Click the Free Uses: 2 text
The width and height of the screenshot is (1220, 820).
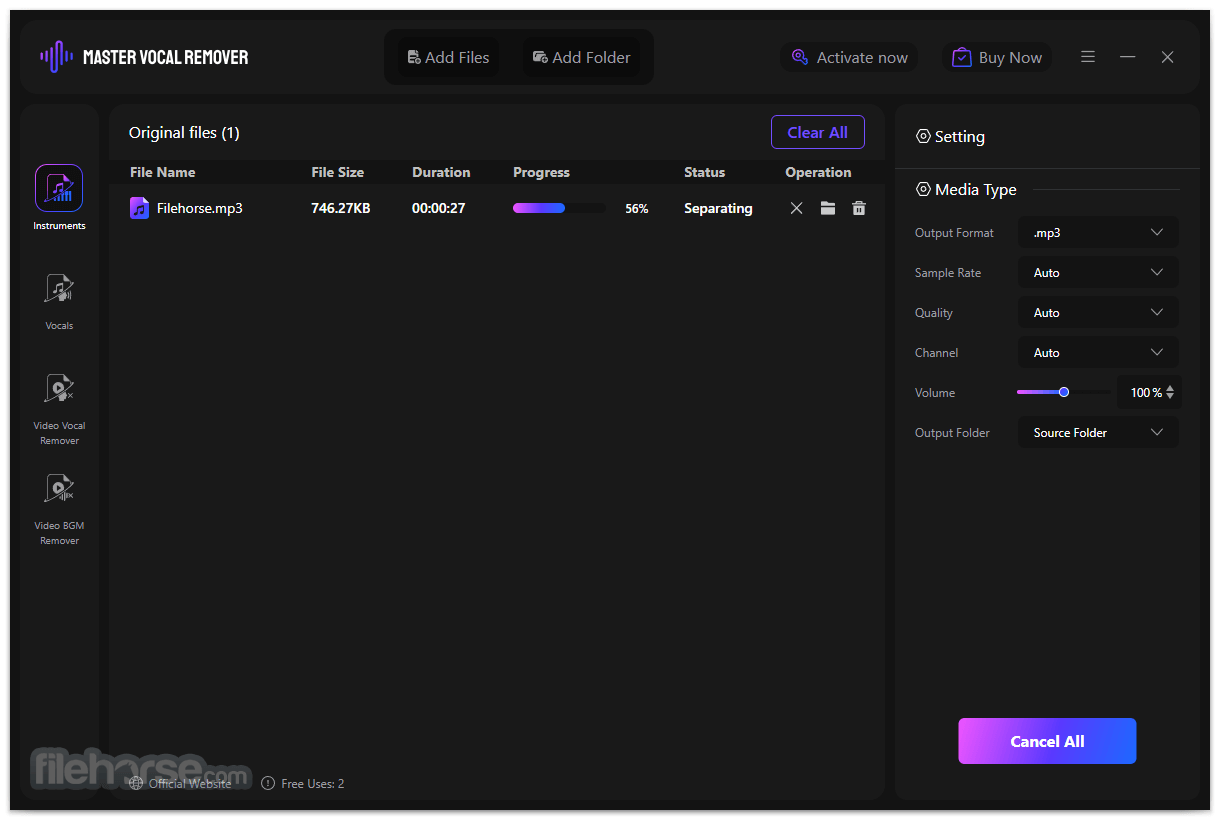[x=312, y=783]
